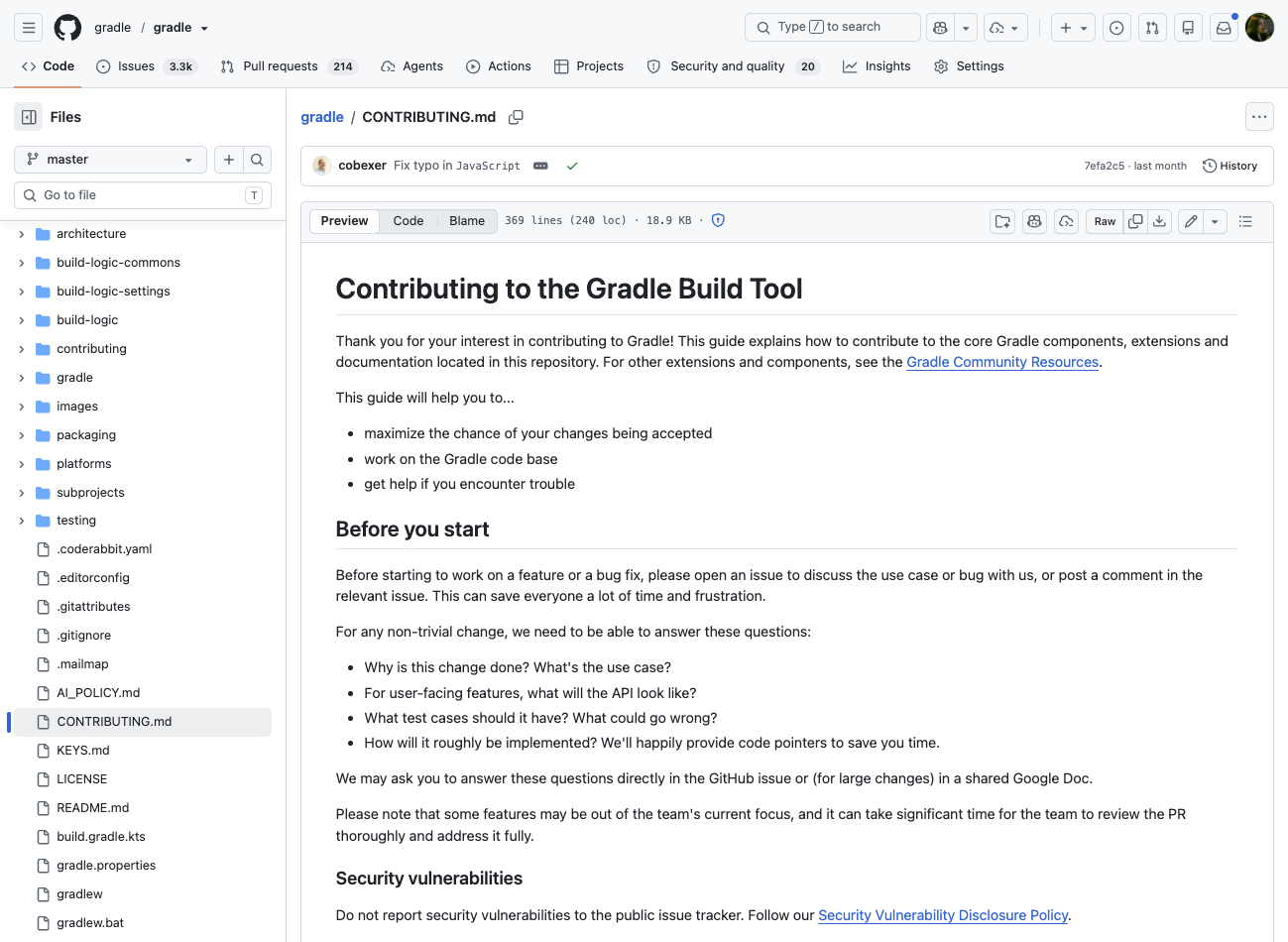Copy raw file contents

(x=1136, y=221)
